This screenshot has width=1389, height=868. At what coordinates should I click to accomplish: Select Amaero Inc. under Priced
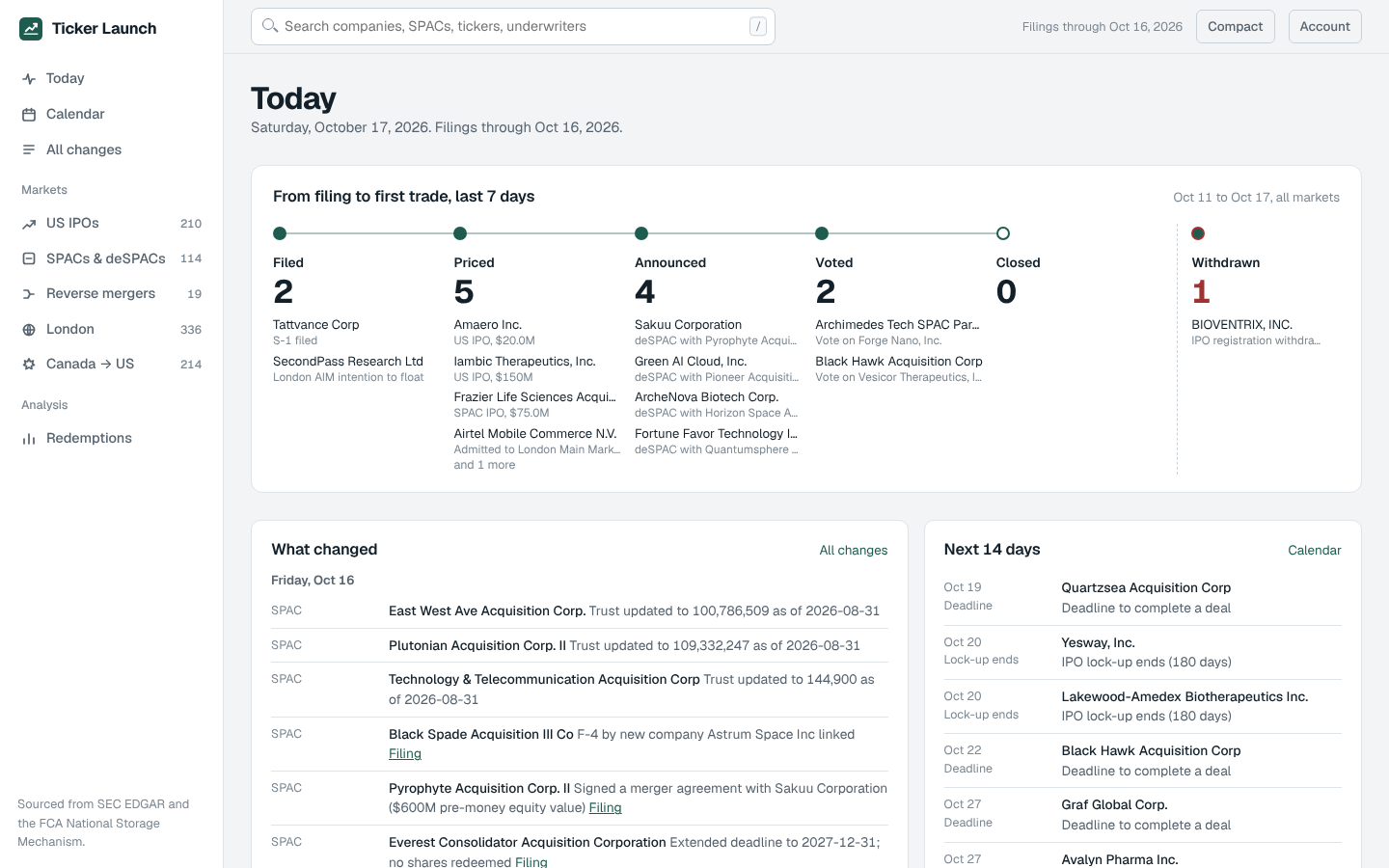(x=487, y=325)
